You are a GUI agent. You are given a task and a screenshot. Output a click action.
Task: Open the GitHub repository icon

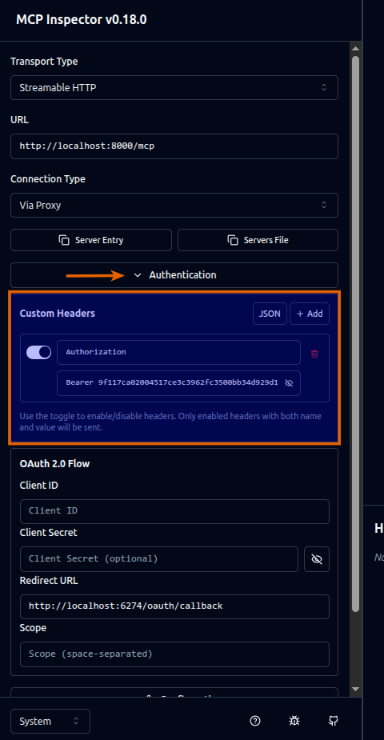(333, 721)
